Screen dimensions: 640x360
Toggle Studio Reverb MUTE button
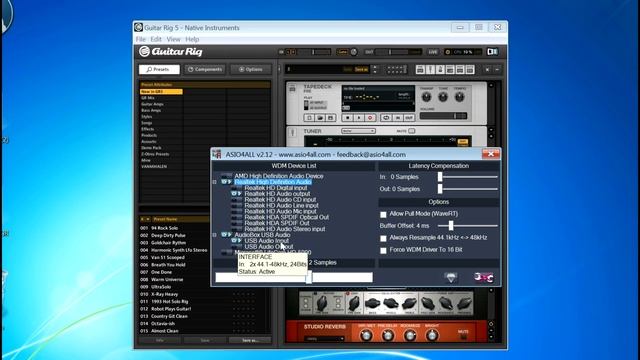[463, 336]
